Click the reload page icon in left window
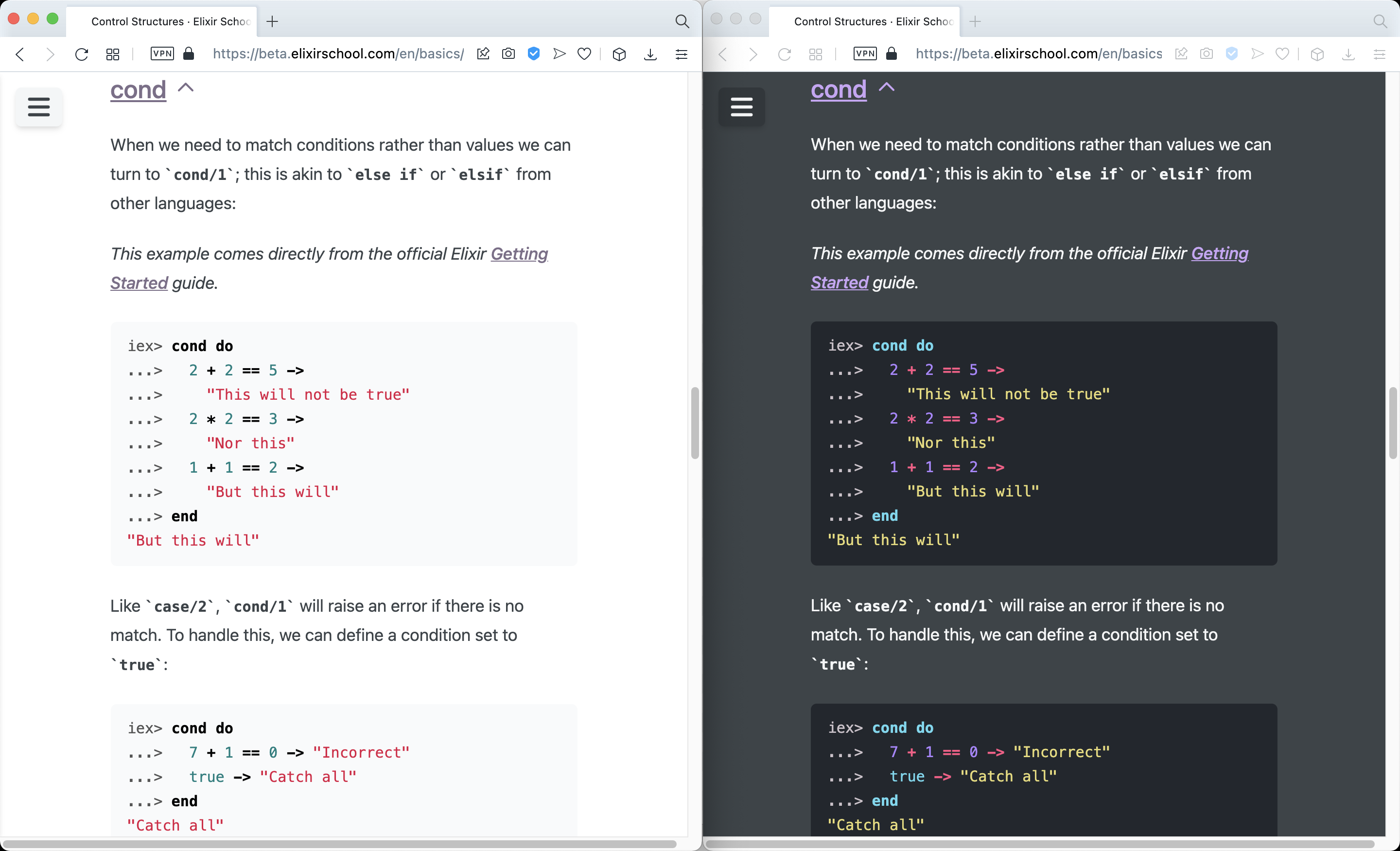The height and width of the screenshot is (851, 1400). (x=82, y=54)
